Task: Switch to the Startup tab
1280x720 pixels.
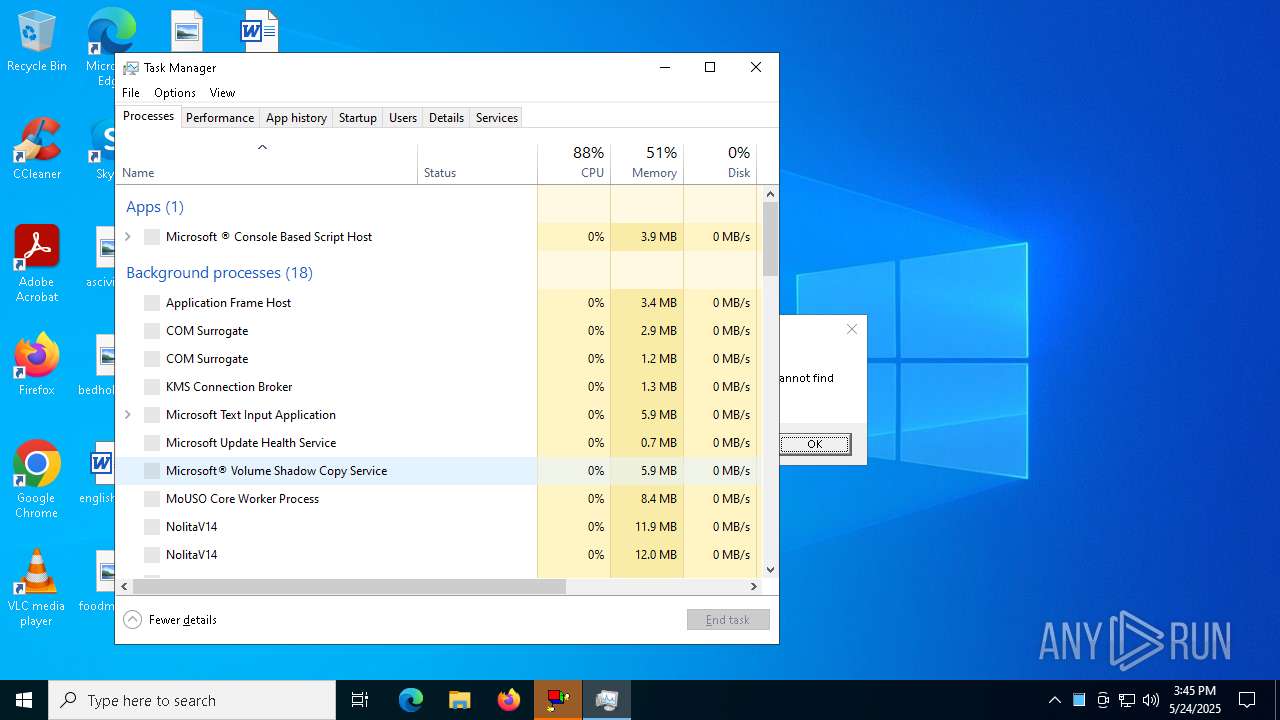Action: pos(357,118)
